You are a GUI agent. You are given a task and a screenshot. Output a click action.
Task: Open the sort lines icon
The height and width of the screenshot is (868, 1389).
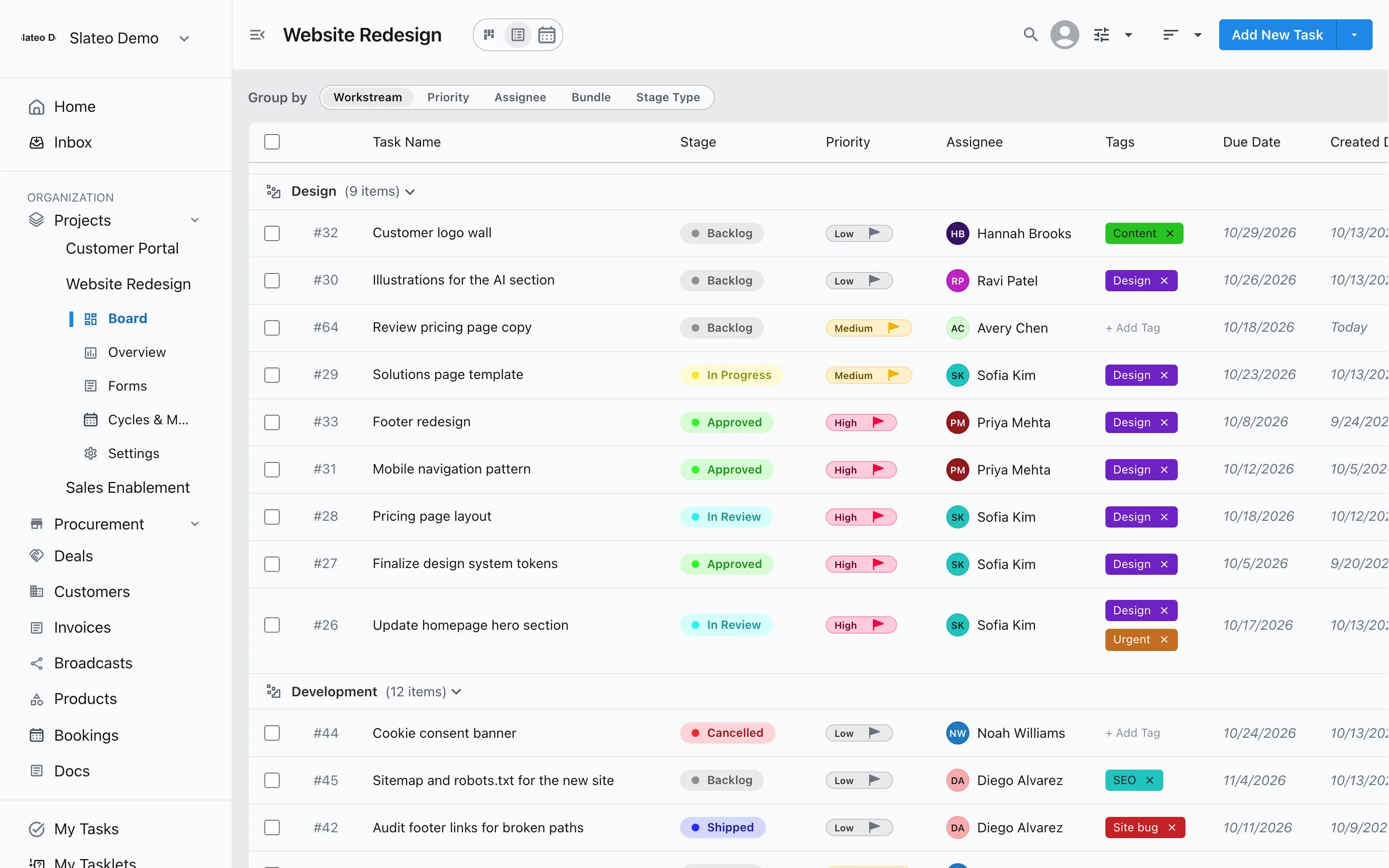click(x=1171, y=35)
